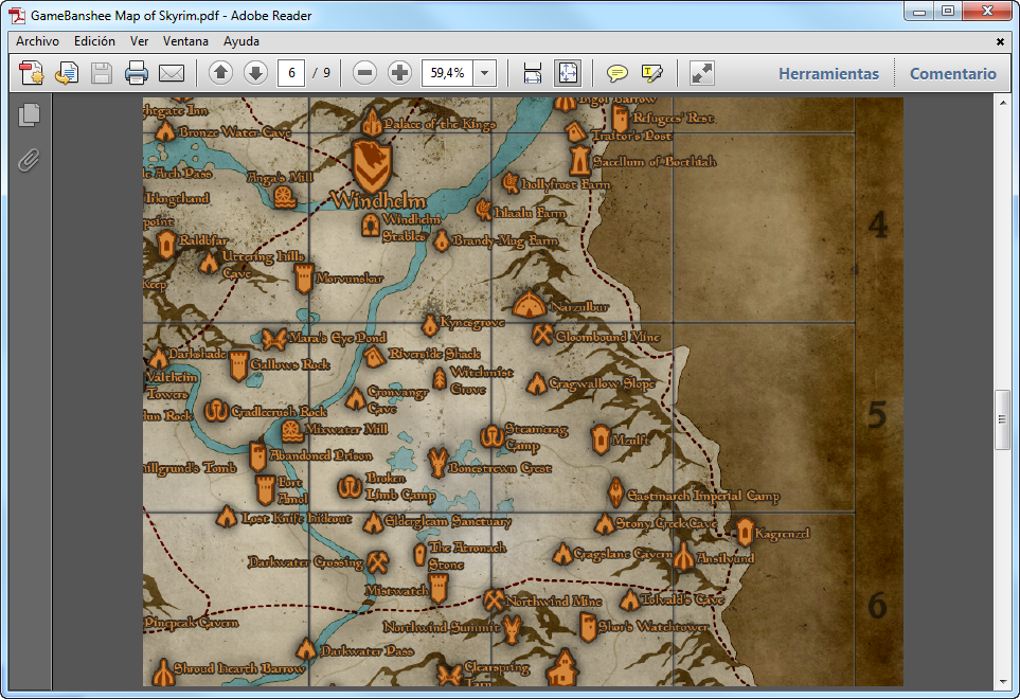The image size is (1020, 699).
Task: Print the document using printer icon
Action: (136, 73)
